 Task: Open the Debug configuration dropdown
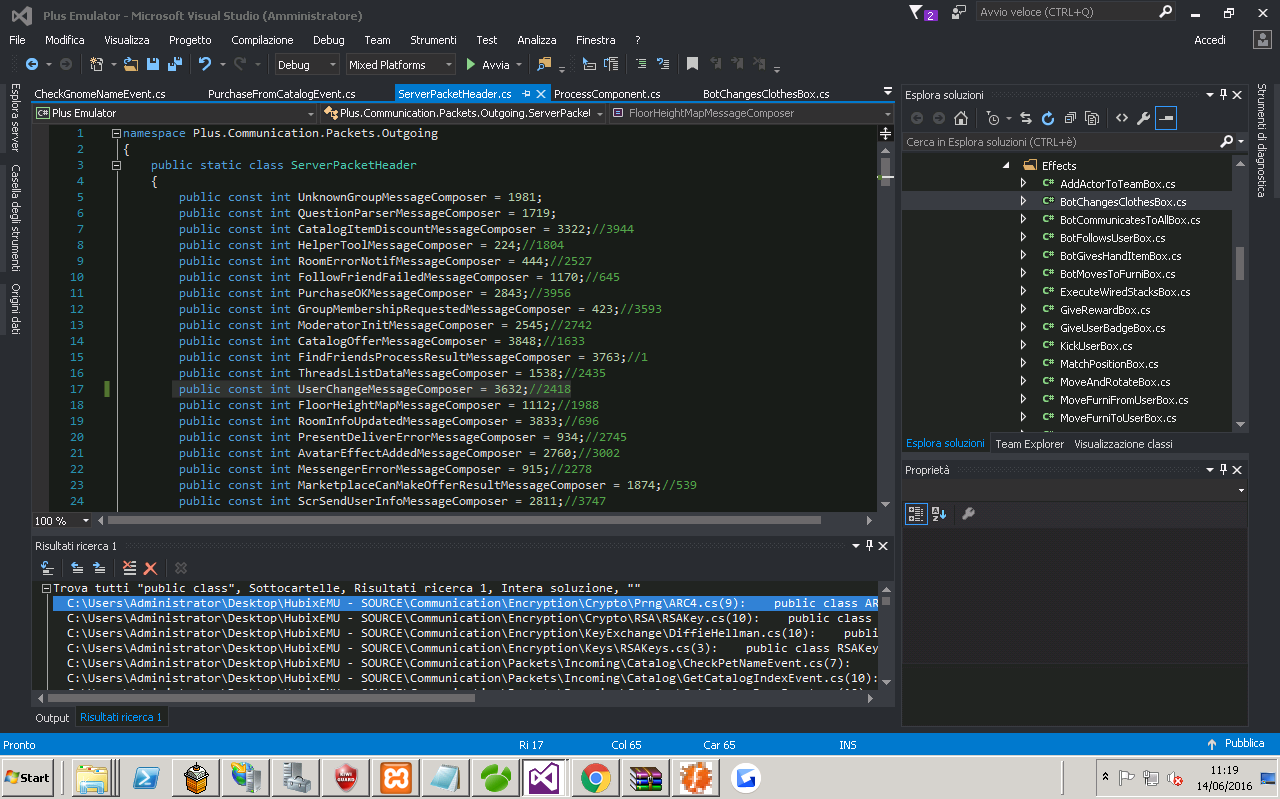(333, 65)
